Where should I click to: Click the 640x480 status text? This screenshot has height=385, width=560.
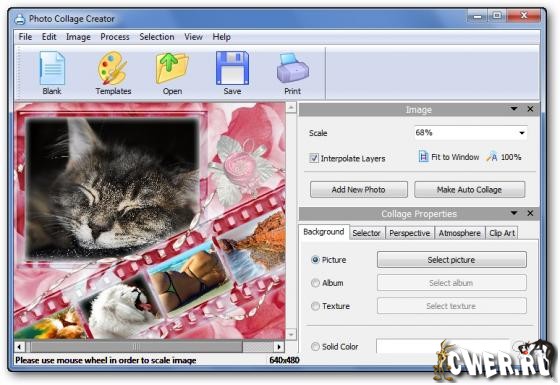coord(284,360)
